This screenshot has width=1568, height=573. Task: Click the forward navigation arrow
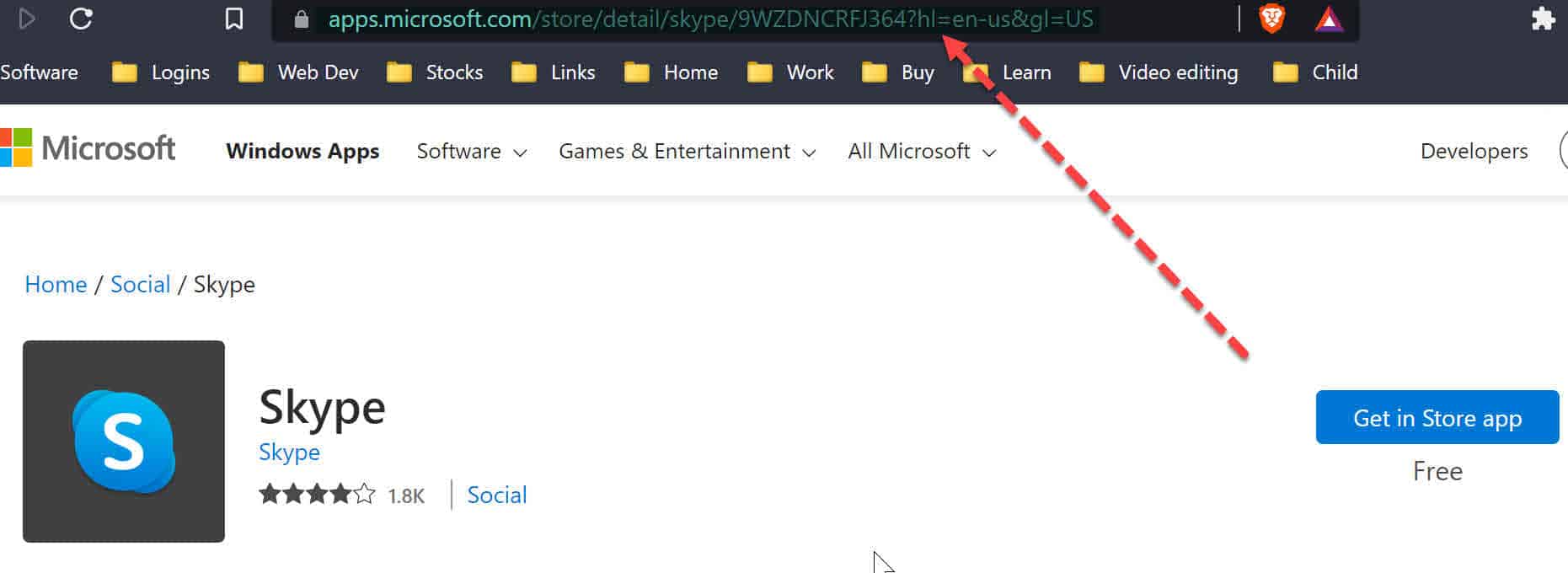(26, 19)
